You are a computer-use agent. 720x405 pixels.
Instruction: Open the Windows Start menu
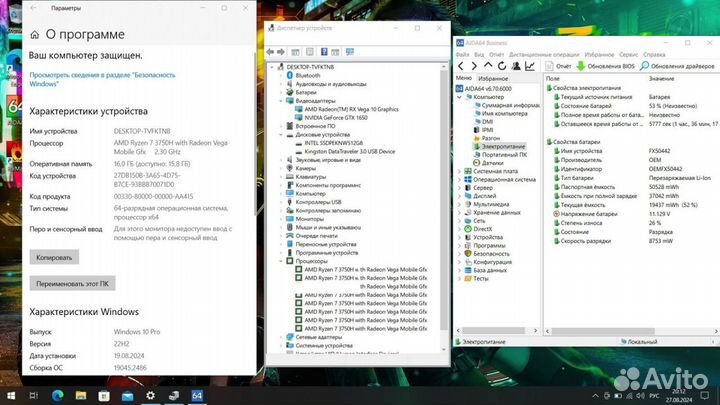tap(11, 396)
